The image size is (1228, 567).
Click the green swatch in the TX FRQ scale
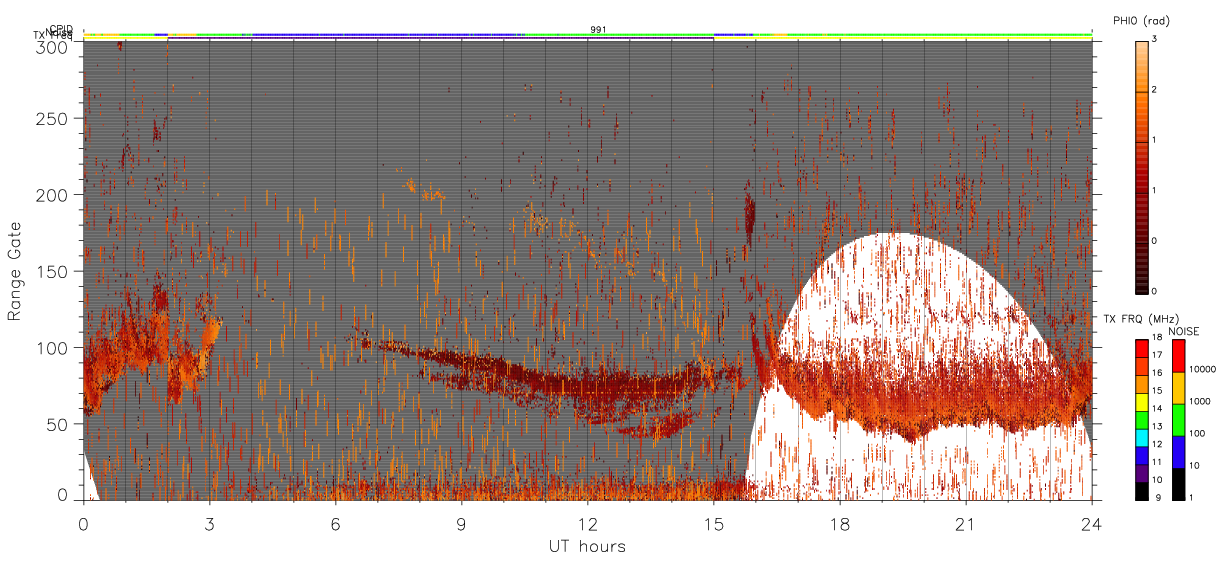point(1142,420)
